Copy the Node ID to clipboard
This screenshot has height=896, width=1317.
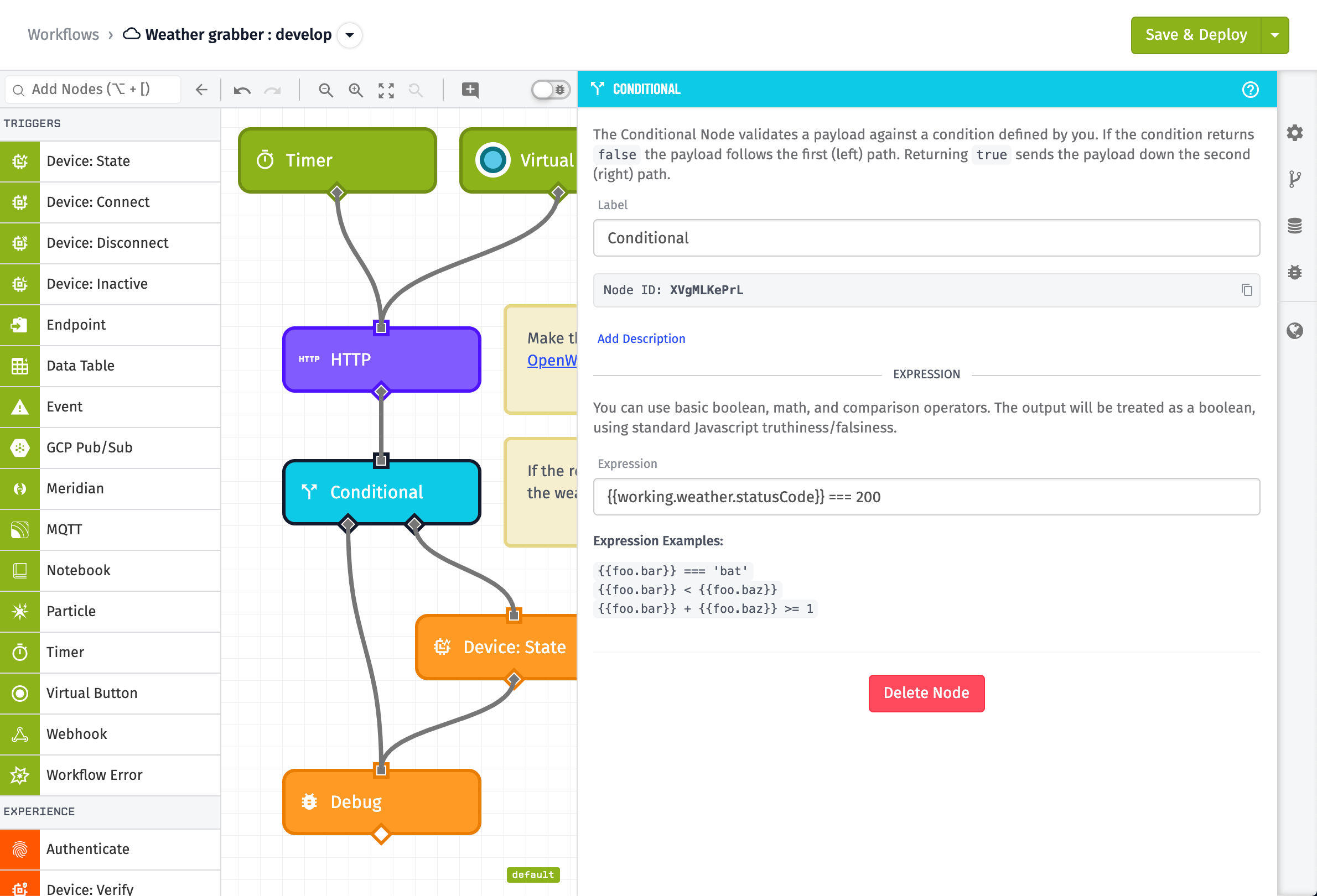tap(1247, 290)
